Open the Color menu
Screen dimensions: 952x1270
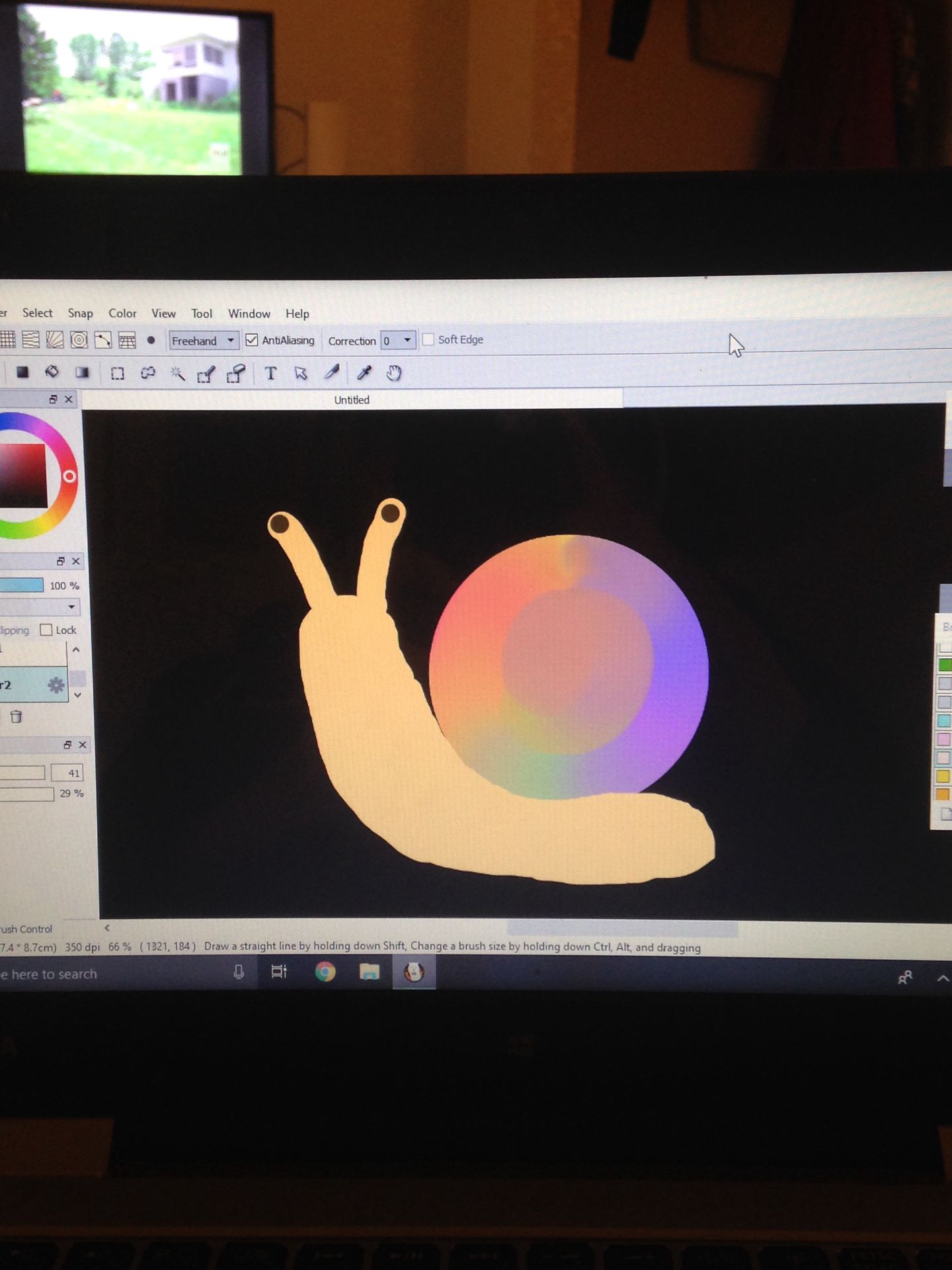(x=122, y=314)
